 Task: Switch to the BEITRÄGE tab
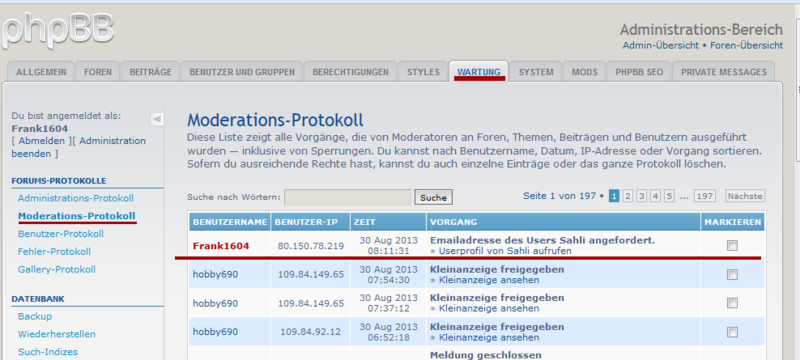(x=151, y=72)
